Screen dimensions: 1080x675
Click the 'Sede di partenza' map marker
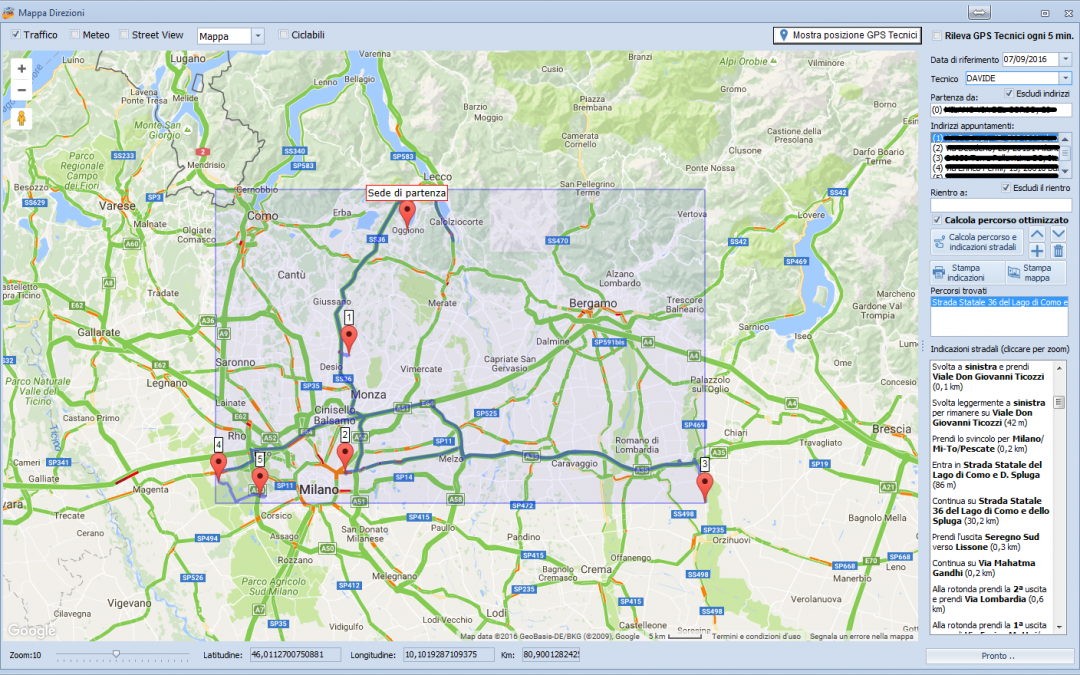(407, 214)
